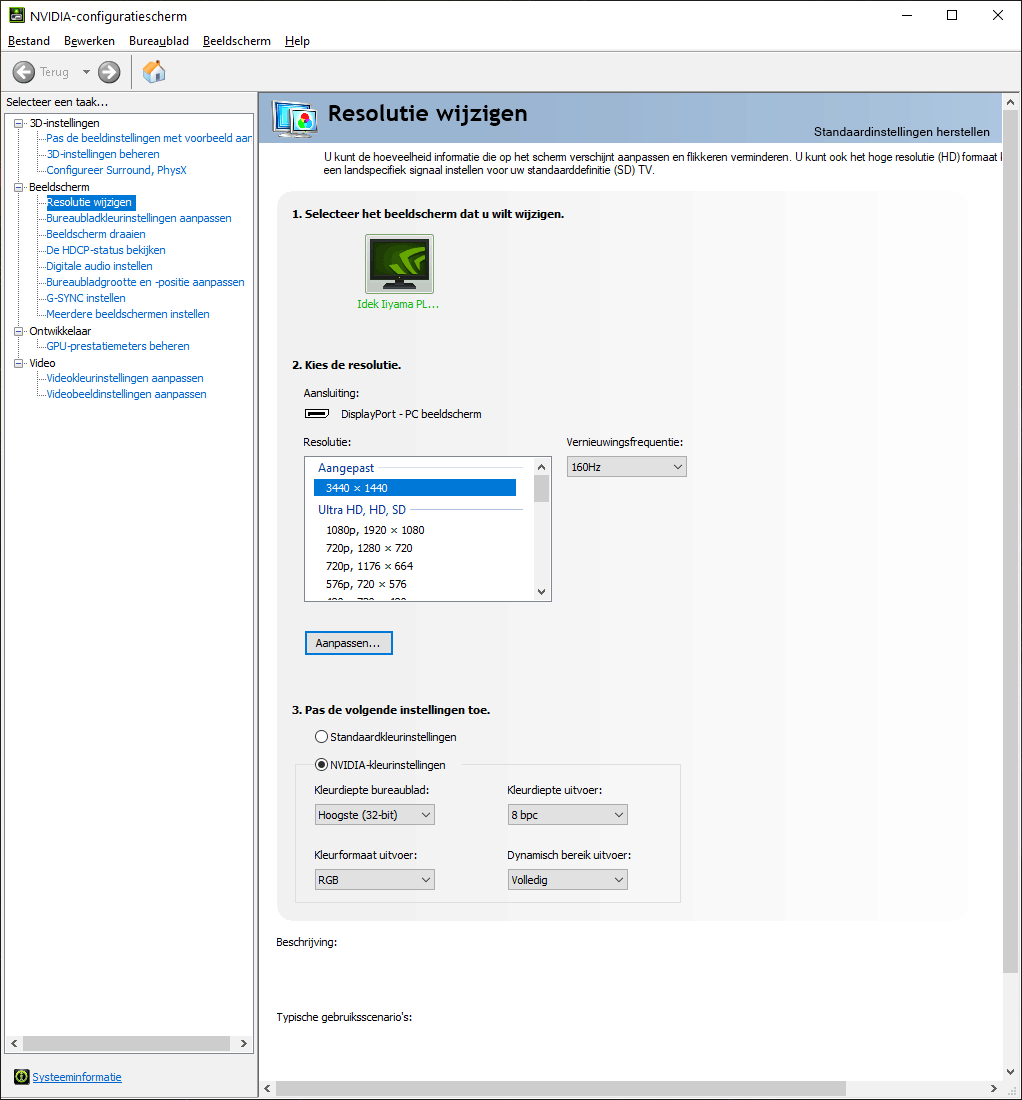
Task: Open Dynamisch bereik uitvoer Volledig dropdown
Action: pos(567,880)
